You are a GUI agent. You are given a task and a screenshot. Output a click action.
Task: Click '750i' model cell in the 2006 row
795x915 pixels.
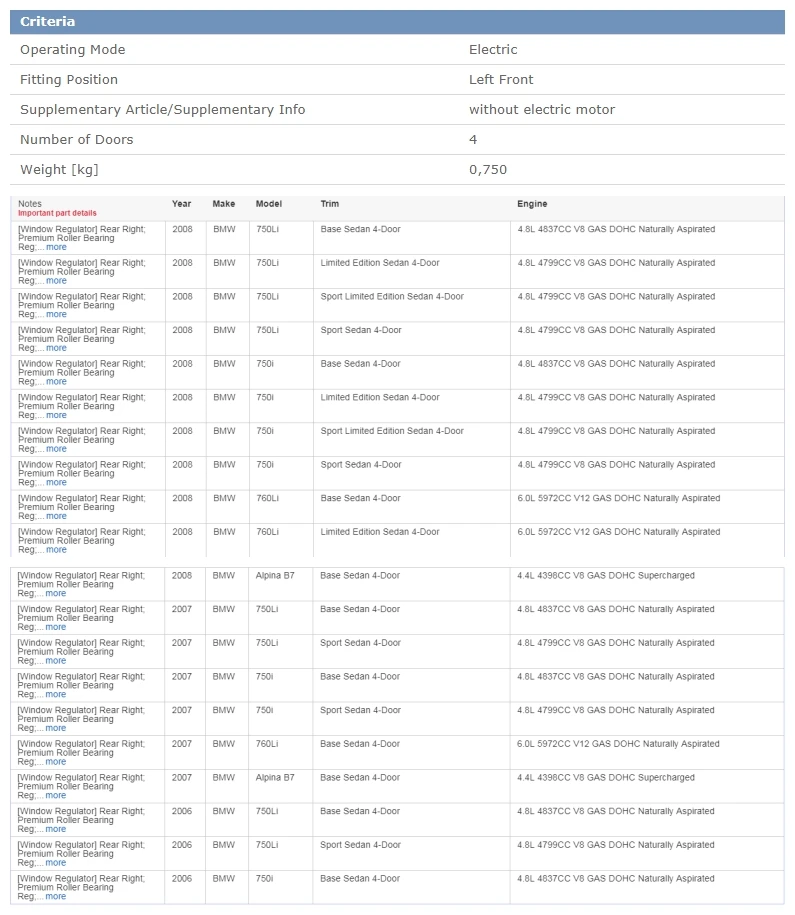[264, 878]
